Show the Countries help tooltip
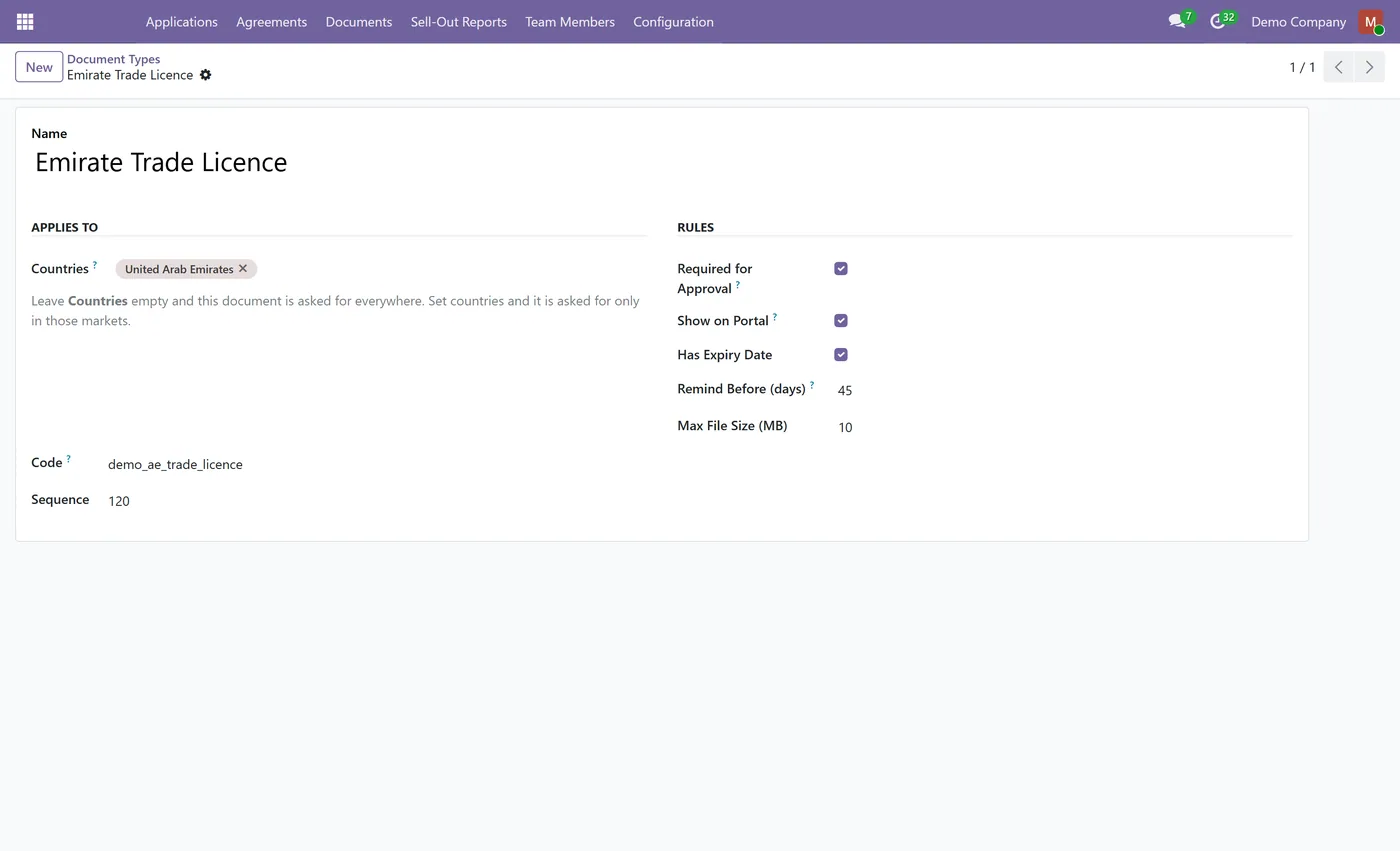The height and width of the screenshot is (851, 1400). pyautogui.click(x=95, y=265)
